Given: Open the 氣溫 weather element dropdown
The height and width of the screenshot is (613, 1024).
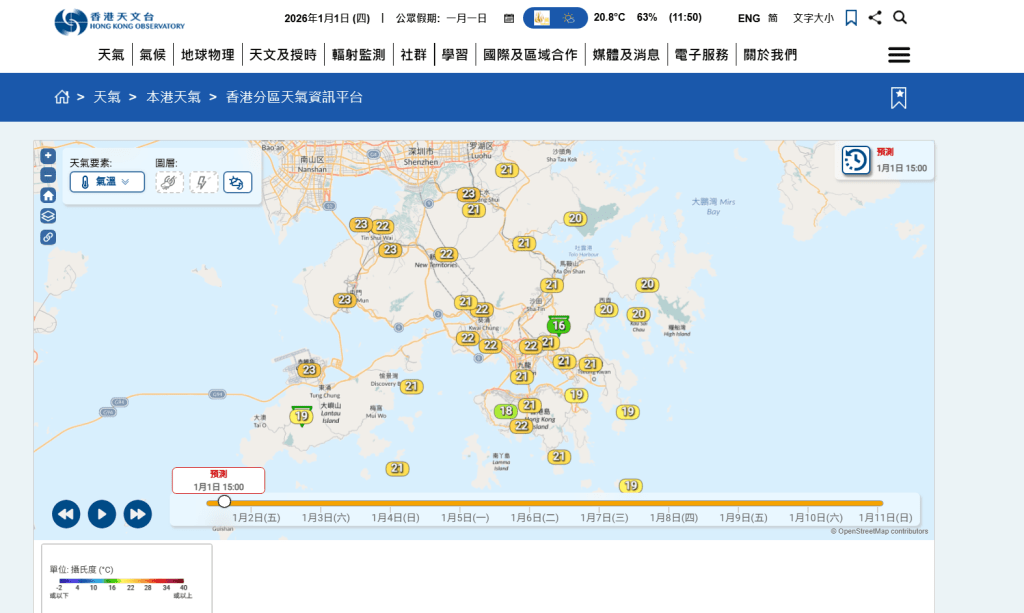Looking at the screenshot, I should (106, 182).
